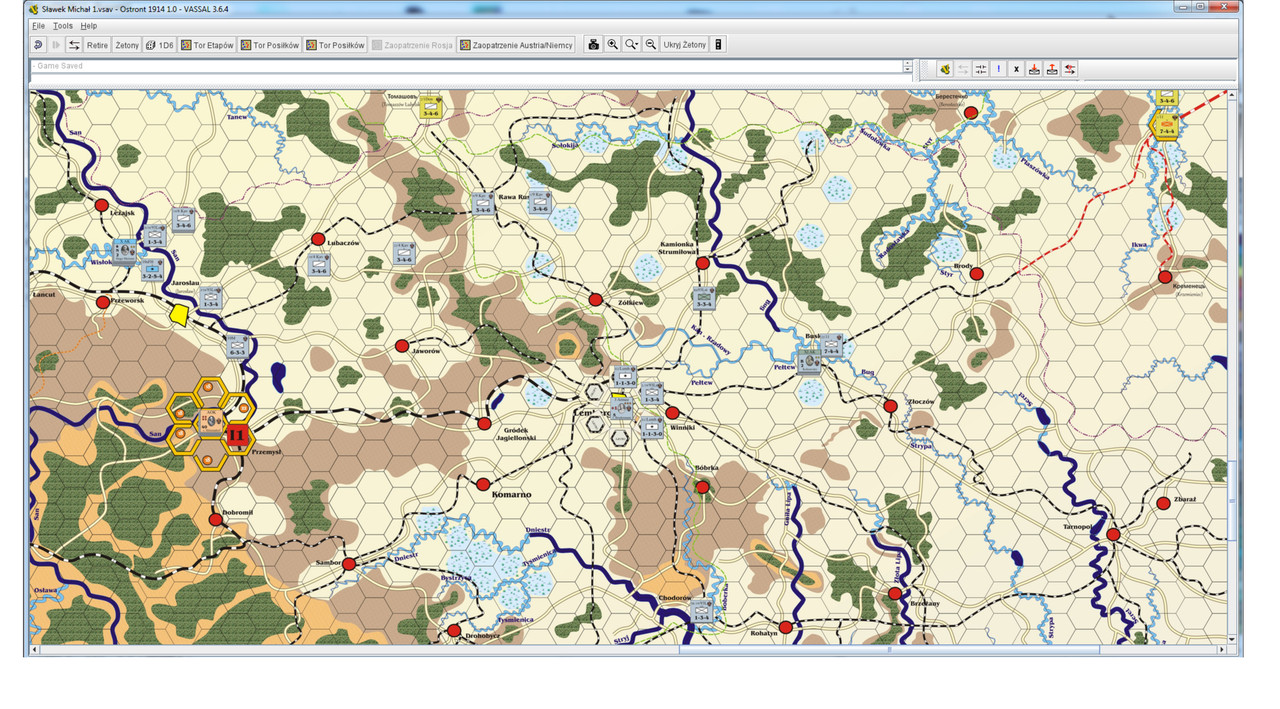1280x709 pixels.
Task: Click the synchronize arrows icon in server toolbar
Action: [x=980, y=69]
